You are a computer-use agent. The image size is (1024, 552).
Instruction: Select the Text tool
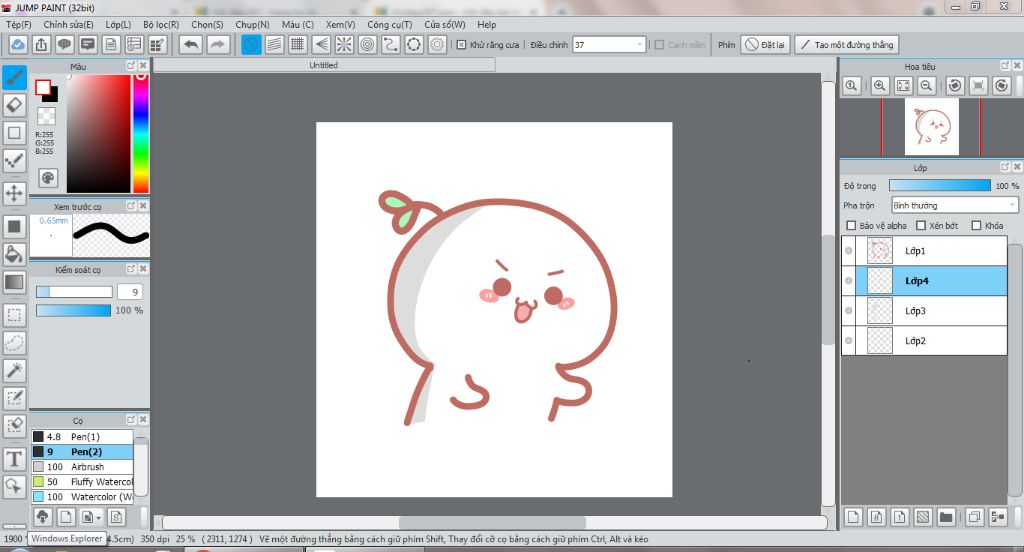14,459
